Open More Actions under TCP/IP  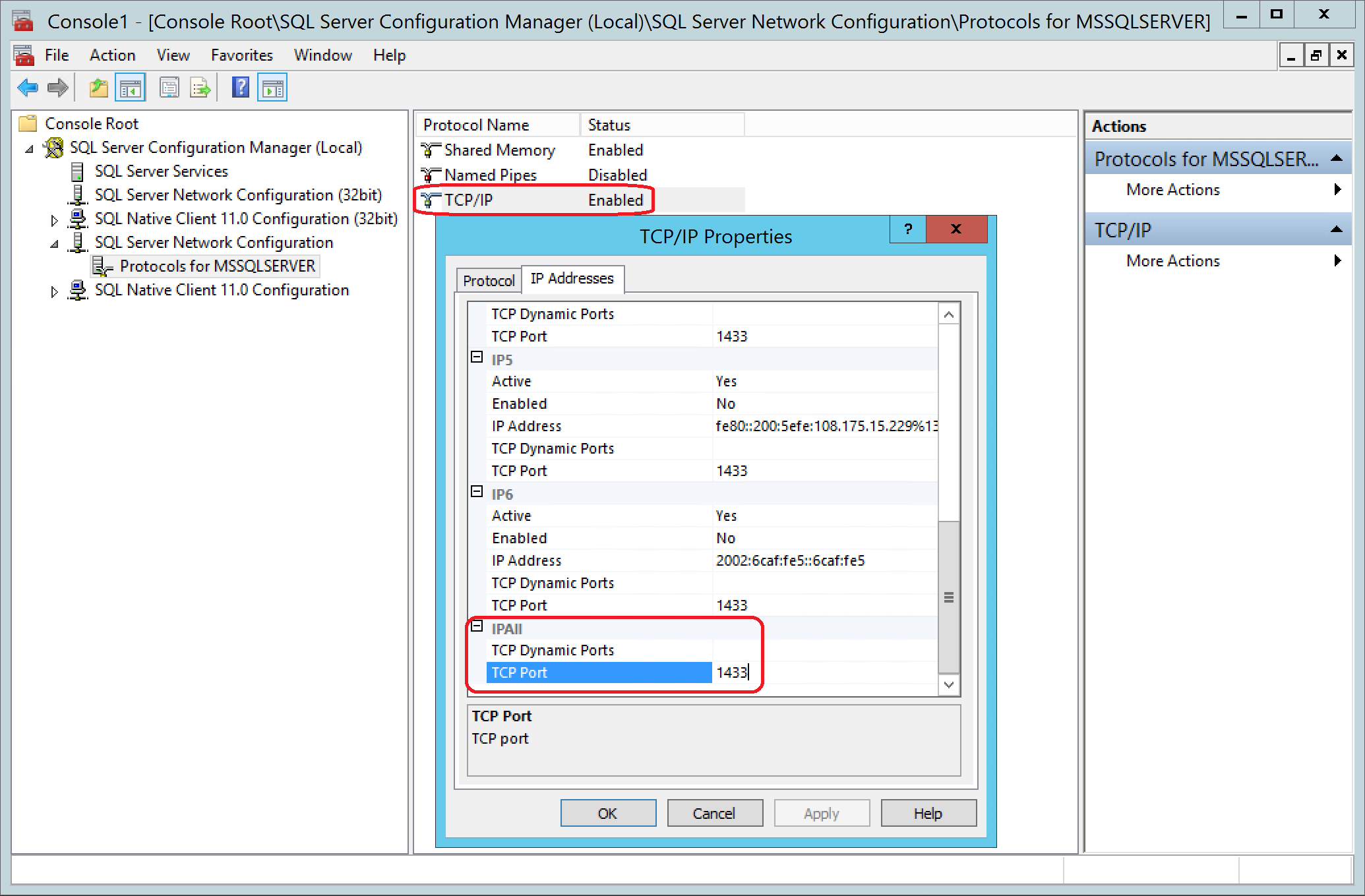[1172, 260]
